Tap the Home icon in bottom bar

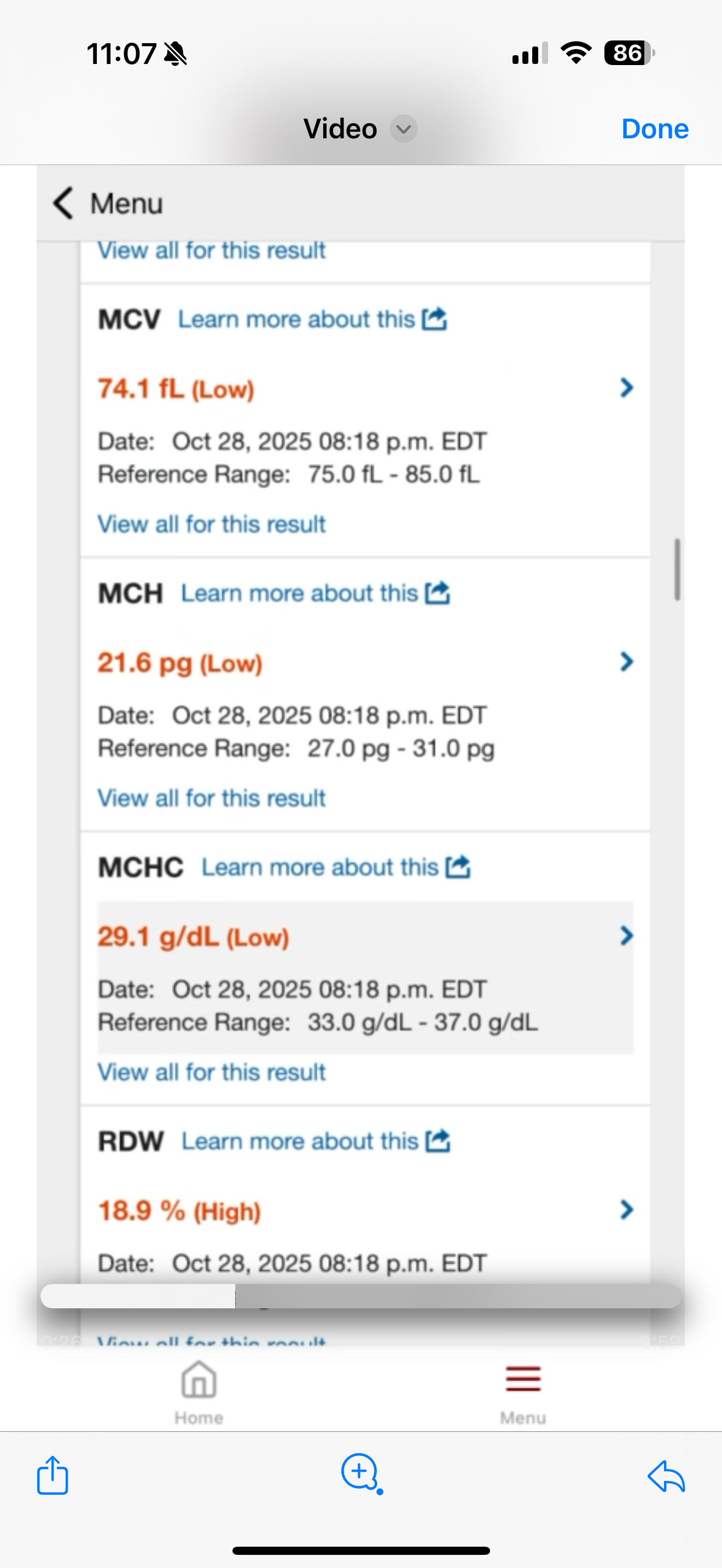click(199, 1380)
